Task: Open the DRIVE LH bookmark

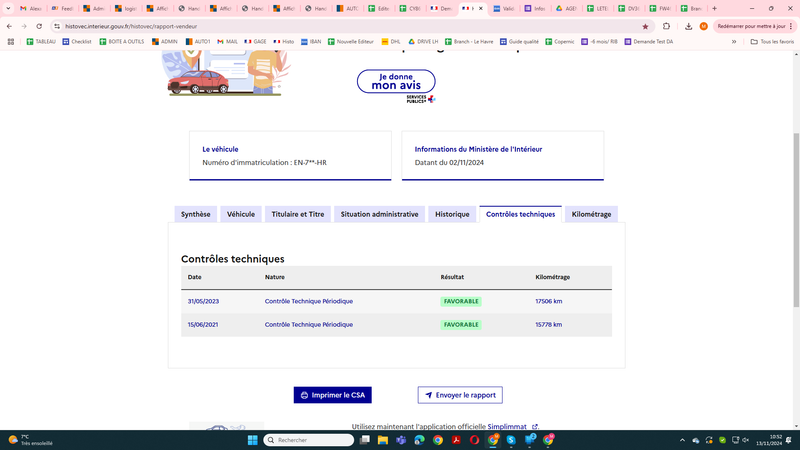Action: [423, 42]
